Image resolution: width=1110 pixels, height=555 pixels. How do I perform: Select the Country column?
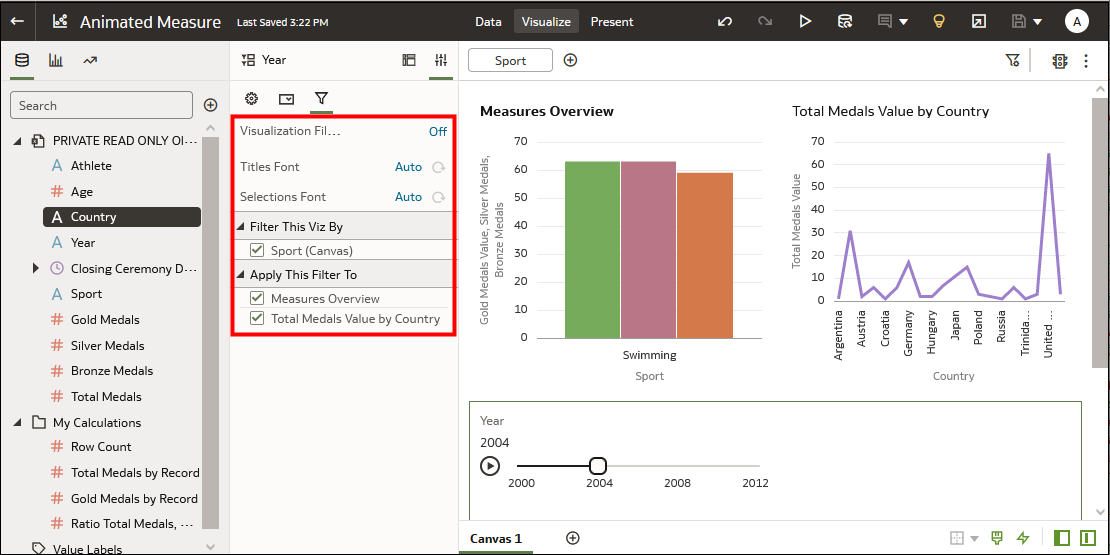122,217
